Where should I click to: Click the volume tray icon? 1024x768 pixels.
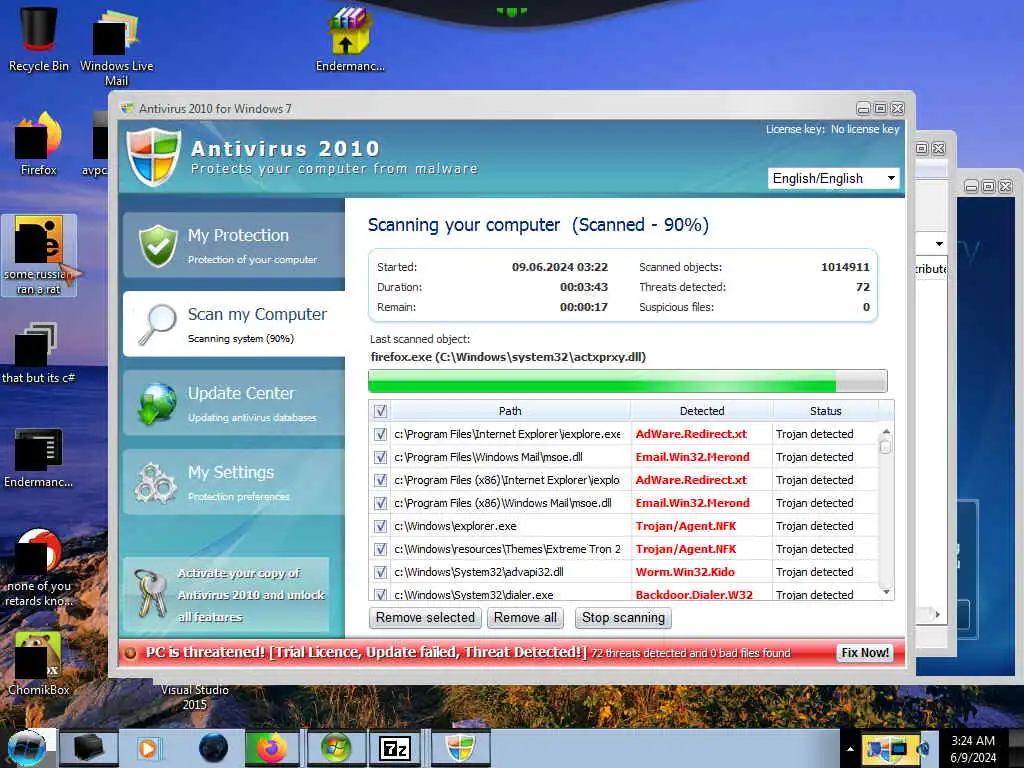(x=923, y=748)
